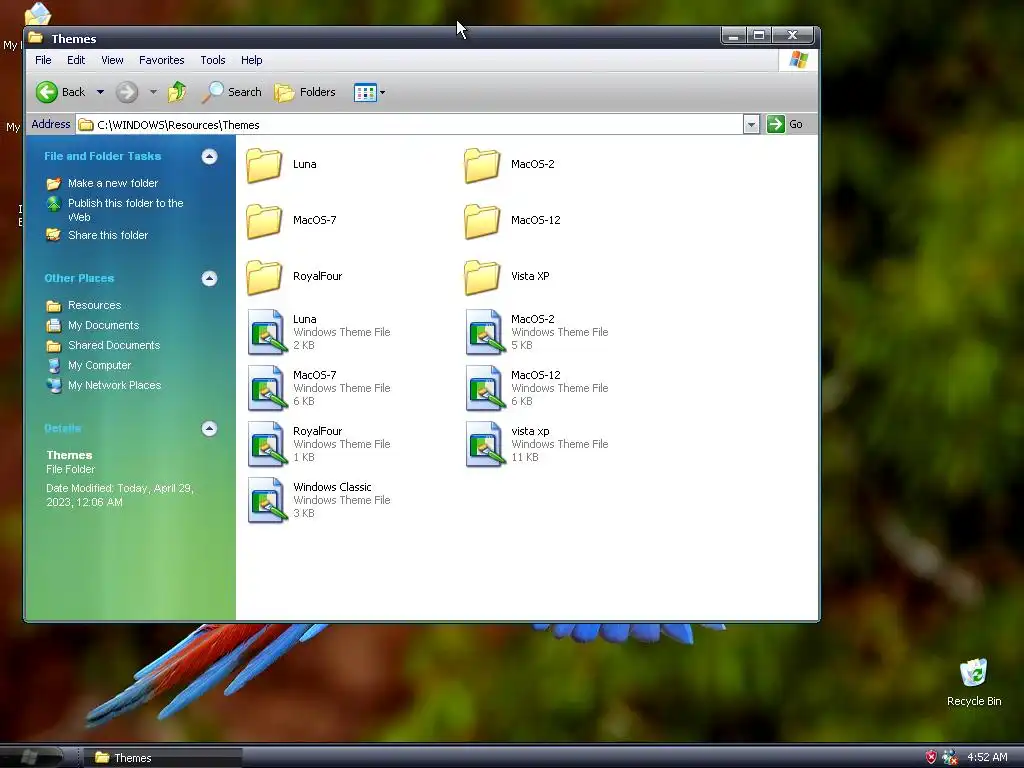Open My Network Places link
Viewport: 1024px width, 768px height.
point(104,385)
